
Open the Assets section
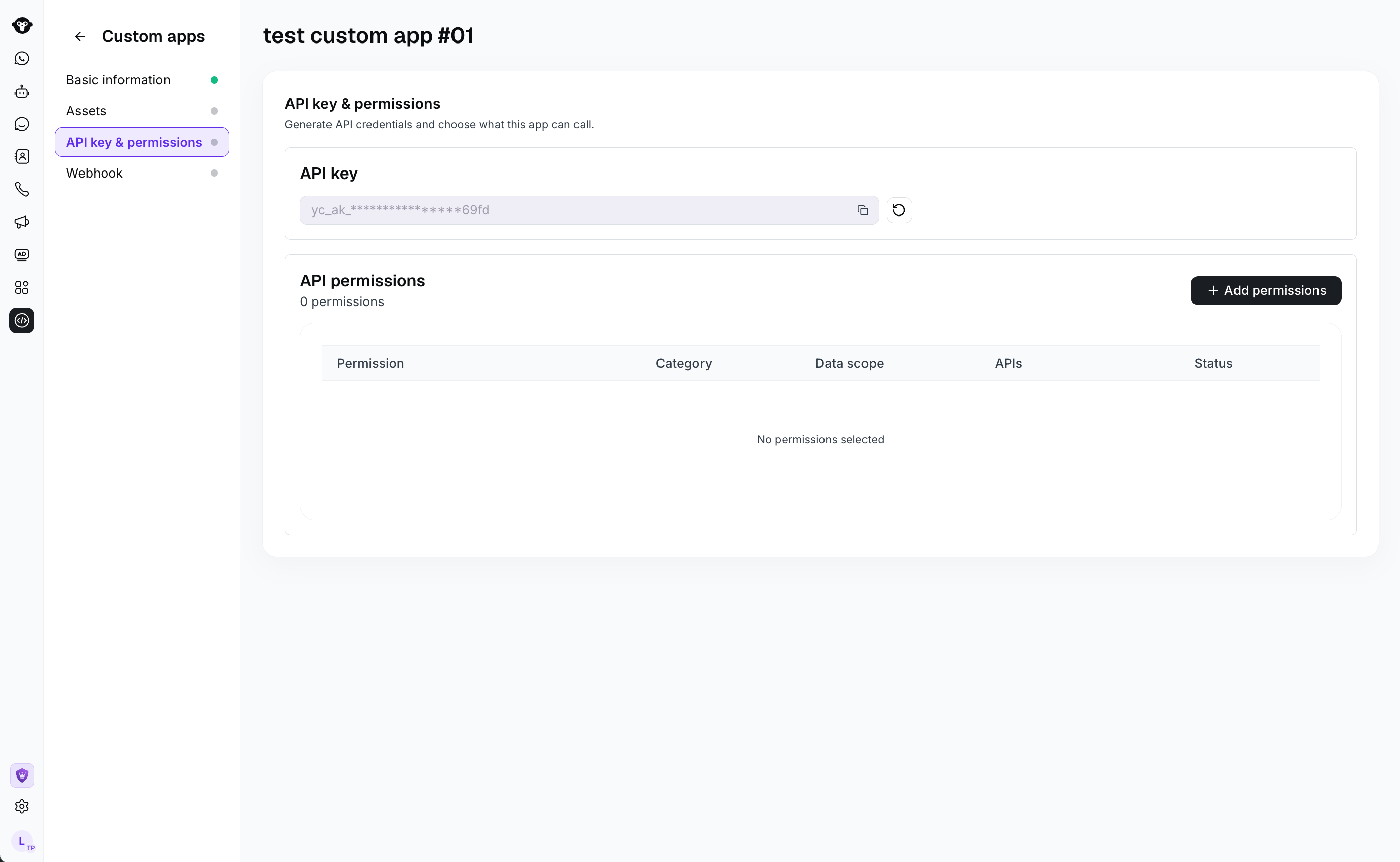(141, 111)
